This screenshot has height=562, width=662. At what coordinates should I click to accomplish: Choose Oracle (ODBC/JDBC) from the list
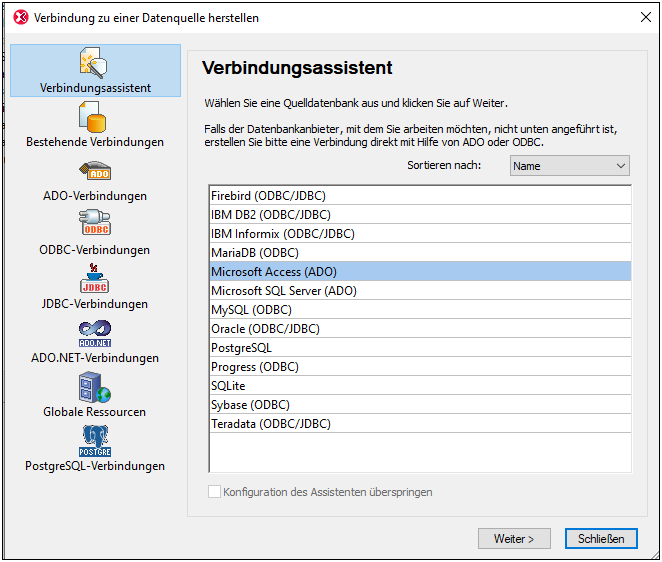point(421,329)
